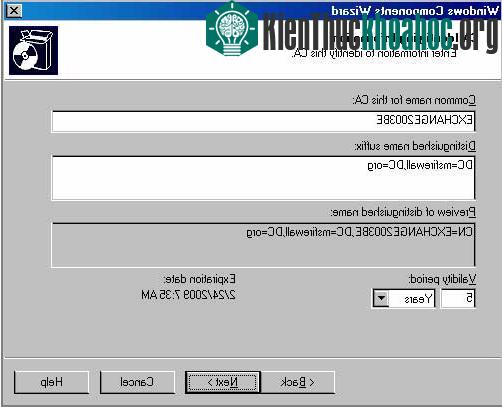Screen dimensions: 502x407
Task: Open Help for the wizard
Action: pos(51,382)
